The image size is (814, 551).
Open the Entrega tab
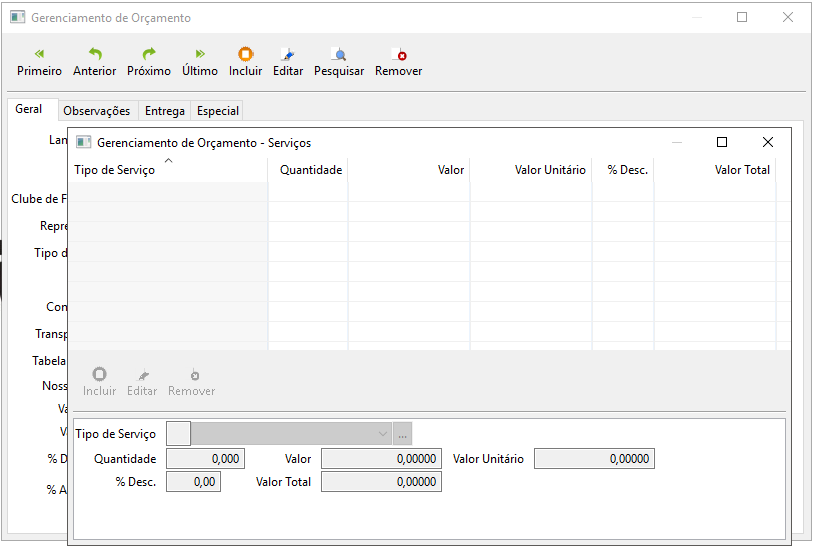pos(165,111)
